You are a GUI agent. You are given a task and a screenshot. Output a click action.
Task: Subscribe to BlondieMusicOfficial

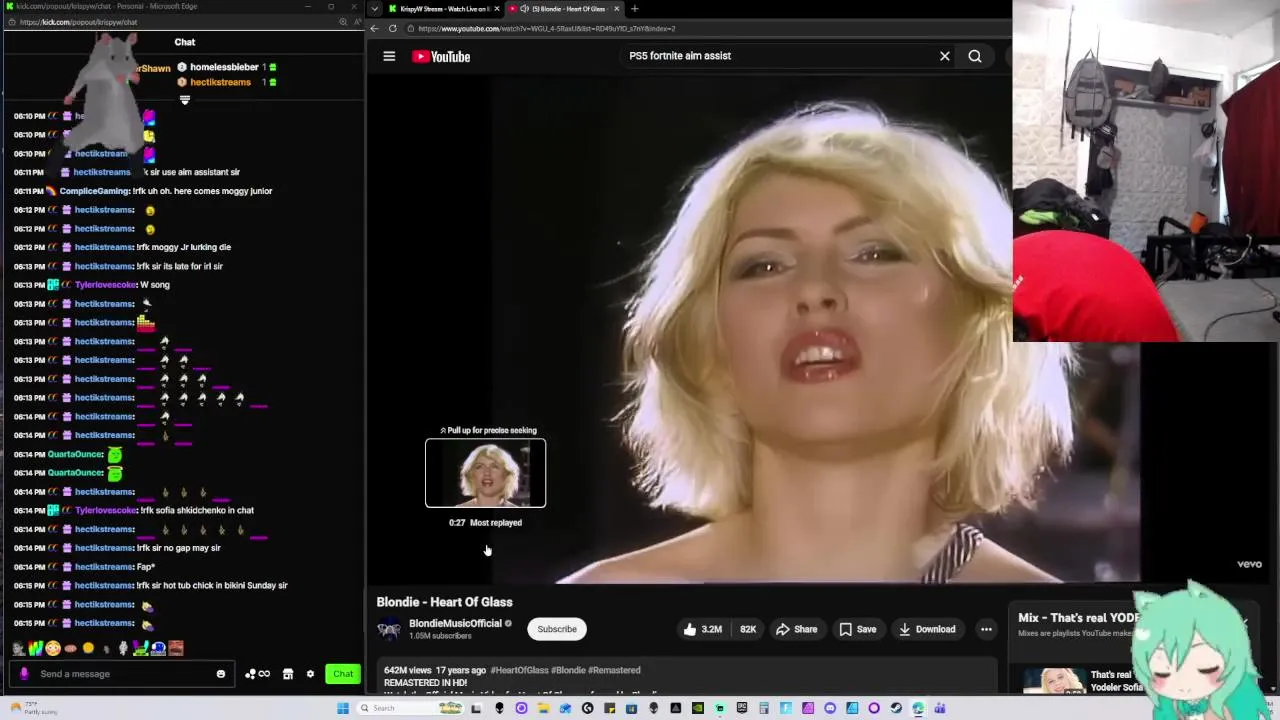(557, 629)
